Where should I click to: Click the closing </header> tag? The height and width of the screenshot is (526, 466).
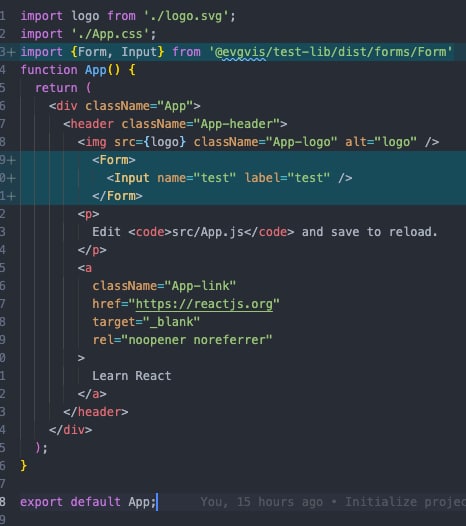point(96,412)
